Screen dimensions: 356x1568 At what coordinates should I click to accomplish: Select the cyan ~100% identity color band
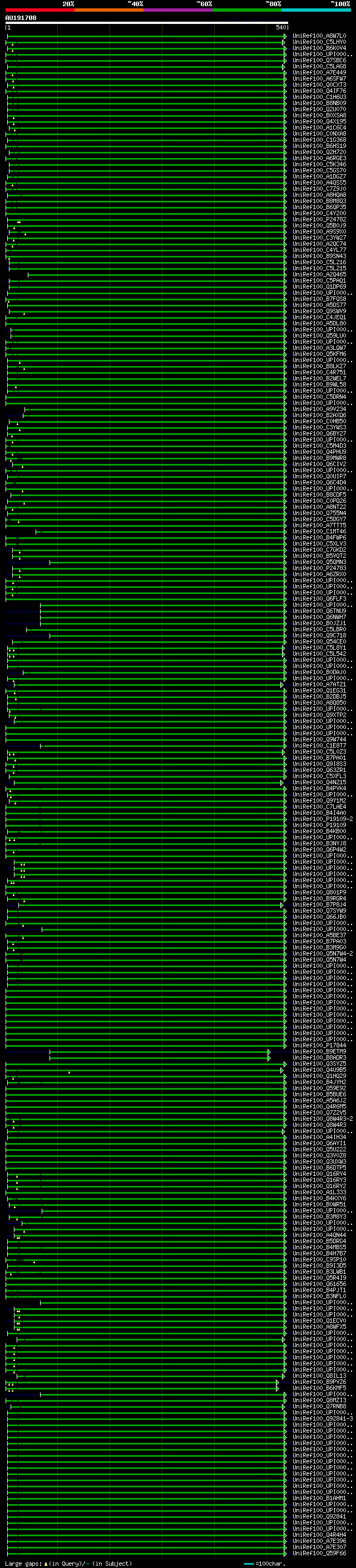tap(316, 10)
